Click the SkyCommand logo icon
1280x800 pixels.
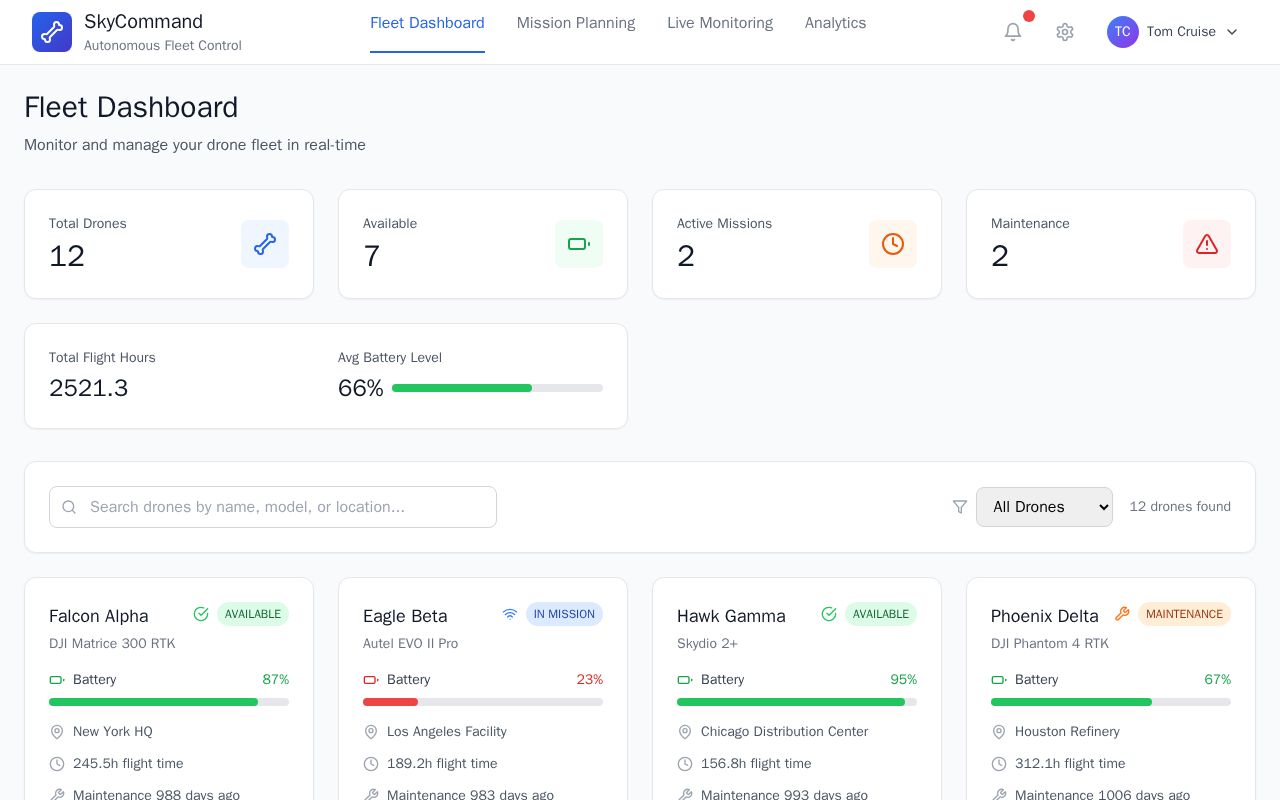pos(52,32)
